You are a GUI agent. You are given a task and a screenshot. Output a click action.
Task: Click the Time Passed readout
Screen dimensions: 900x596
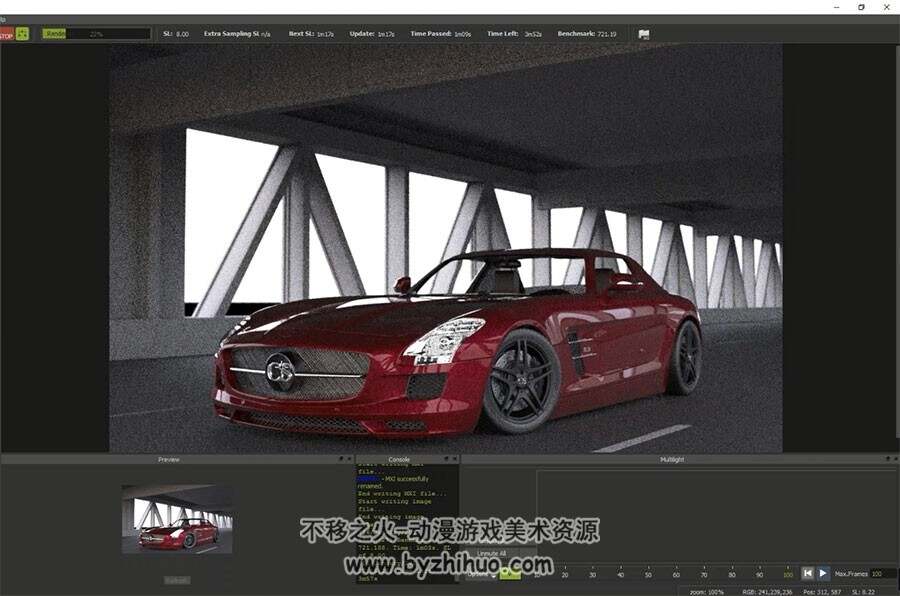441,34
